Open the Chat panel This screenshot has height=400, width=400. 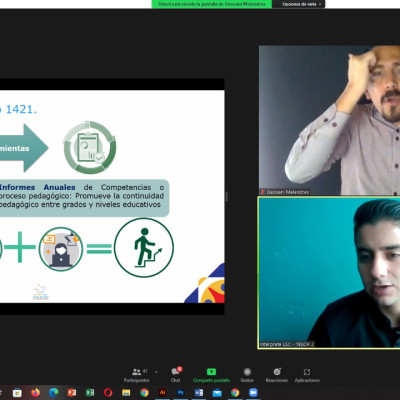[x=176, y=375]
